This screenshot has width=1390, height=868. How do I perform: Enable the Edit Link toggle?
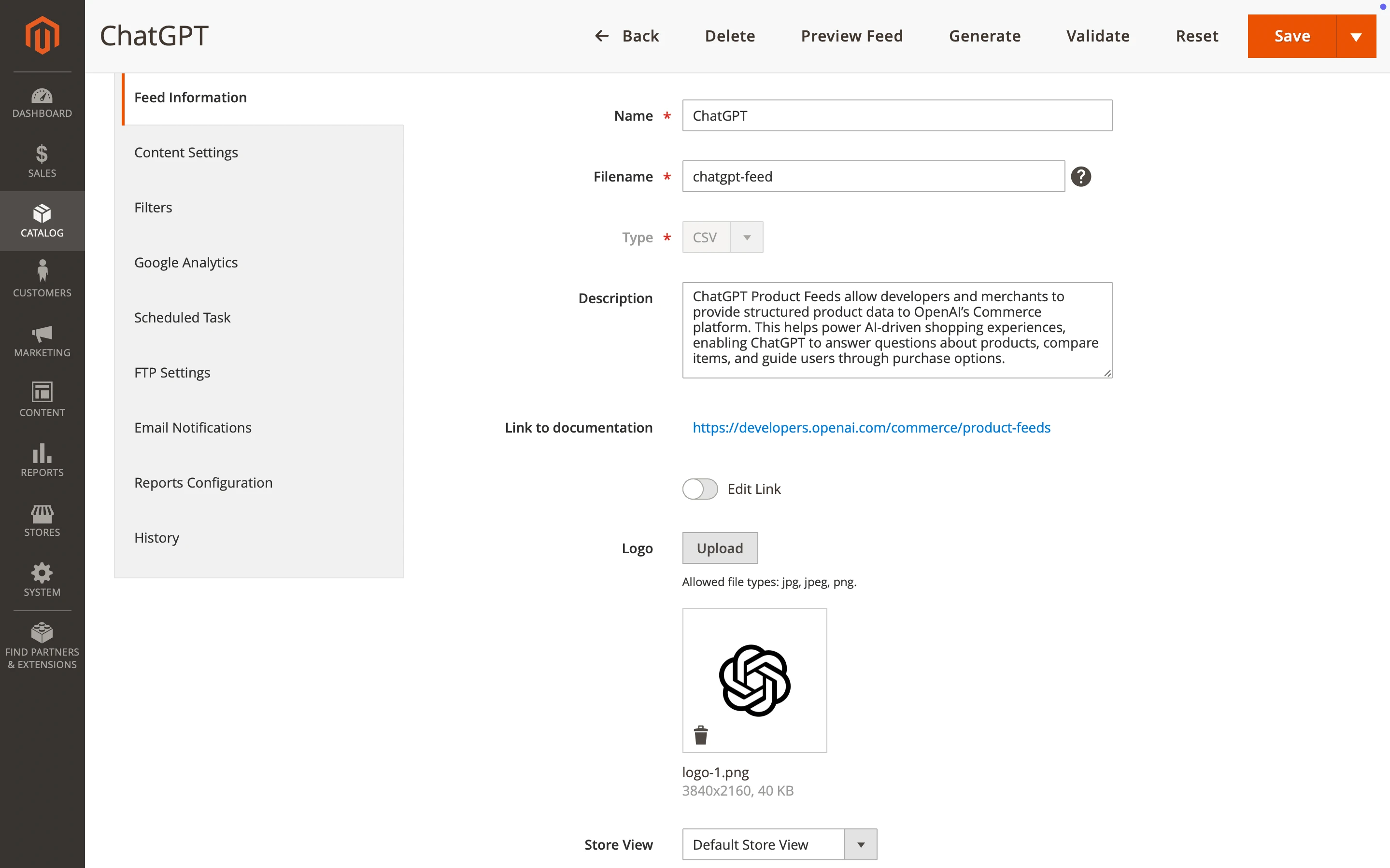pos(699,489)
